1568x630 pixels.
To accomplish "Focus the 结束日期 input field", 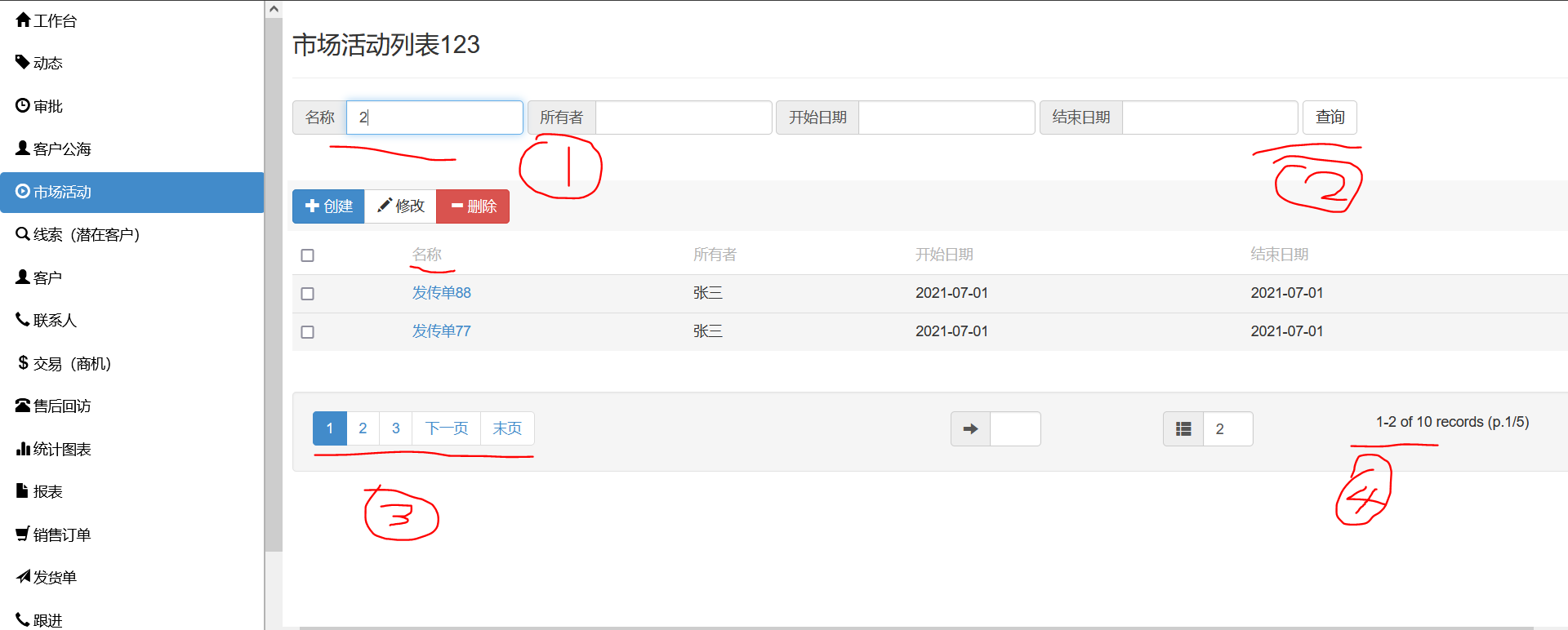I will tap(1210, 118).
